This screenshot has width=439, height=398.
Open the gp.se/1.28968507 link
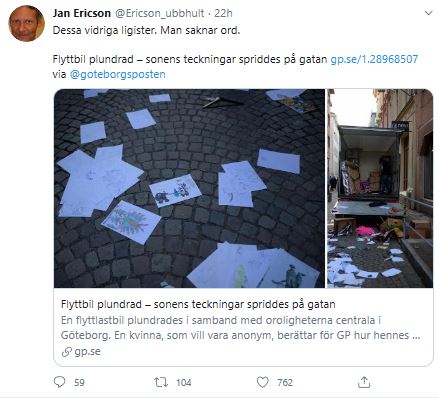click(x=374, y=59)
